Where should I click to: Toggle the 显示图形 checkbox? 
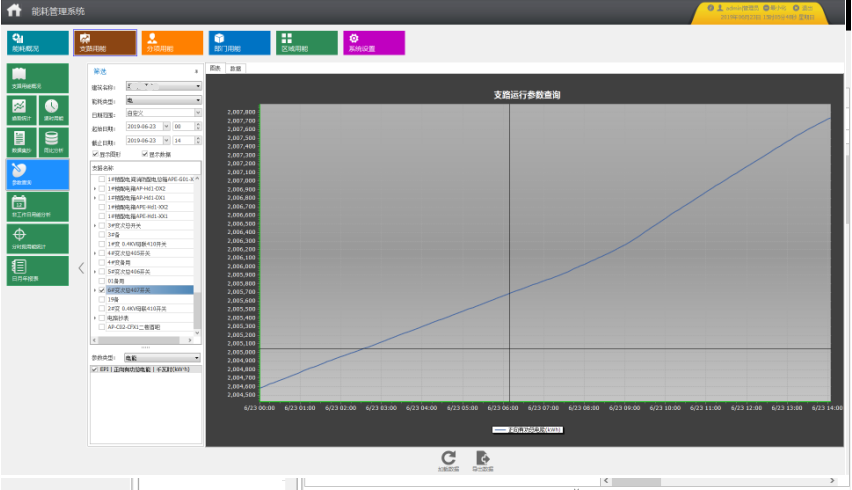pyautogui.click(x=96, y=154)
